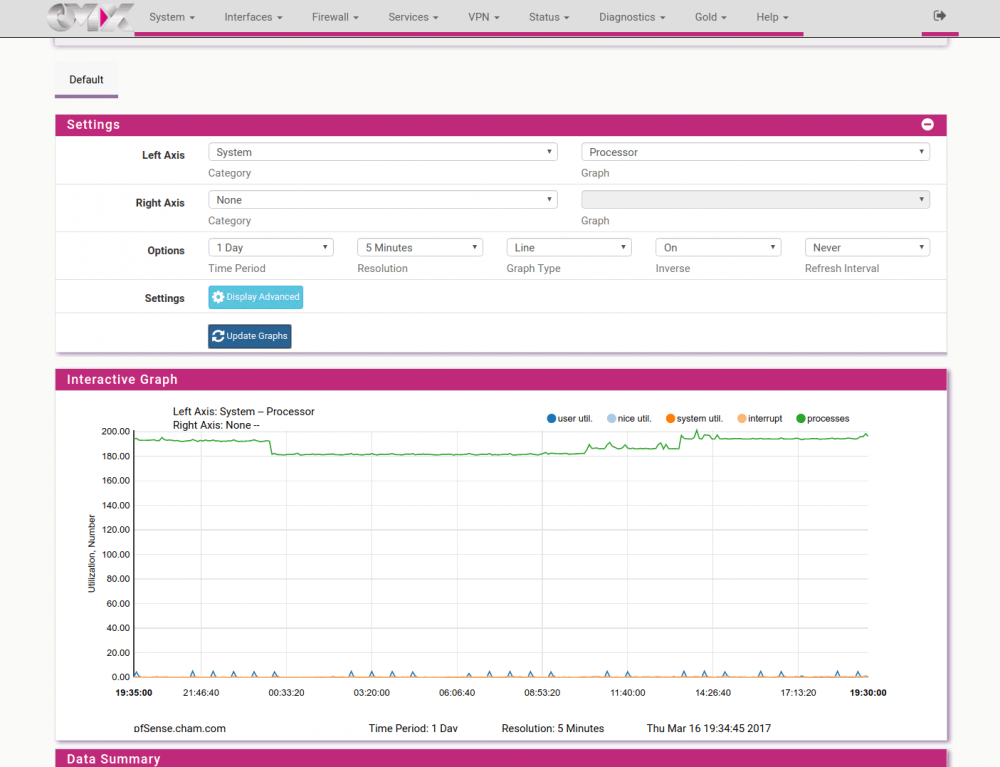Screen dimensions: 1000x767
Task: Open the Graph Type dropdown set to Line
Action: coord(568,247)
